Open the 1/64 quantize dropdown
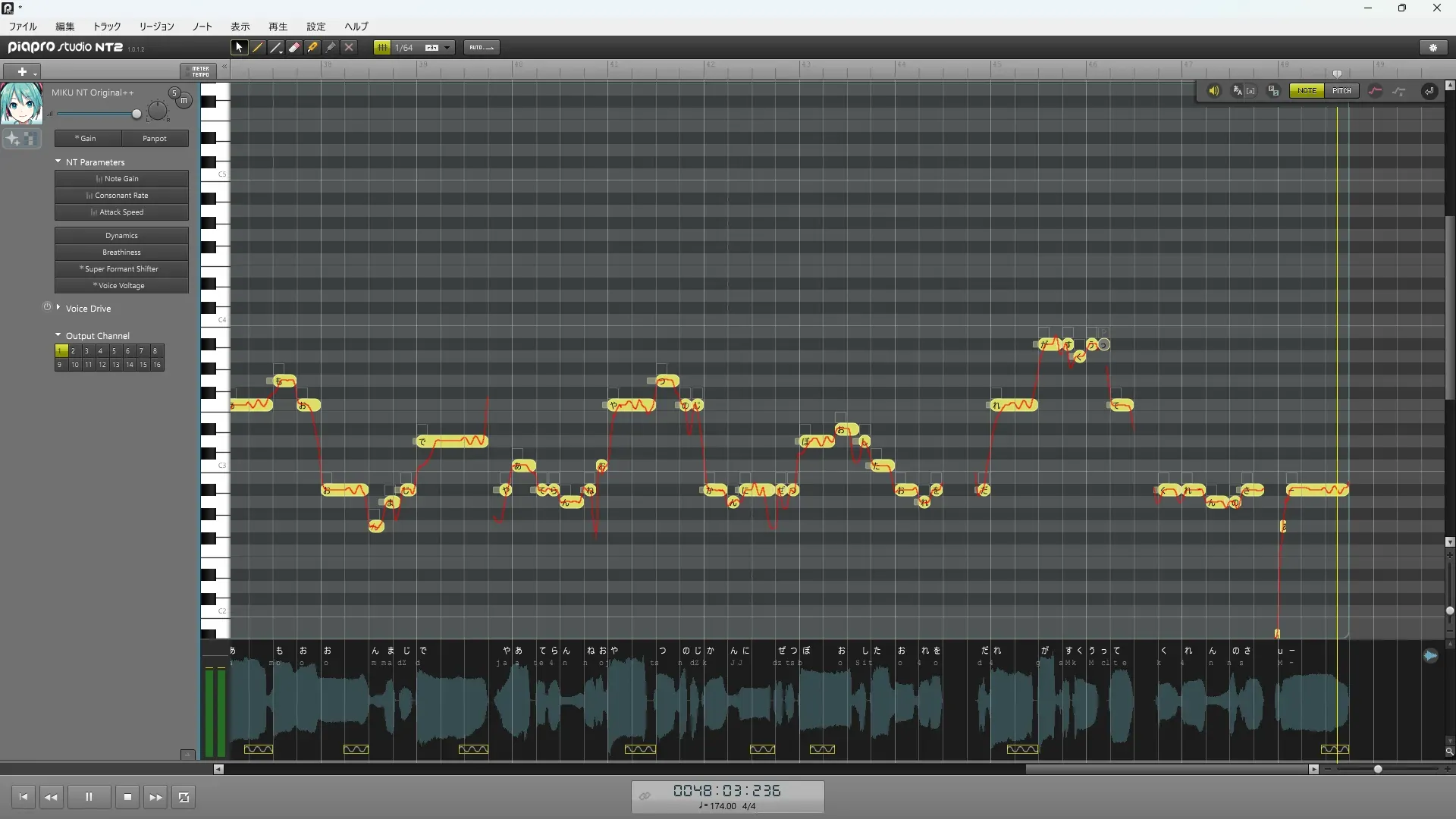Viewport: 1456px width, 819px height. pos(447,47)
